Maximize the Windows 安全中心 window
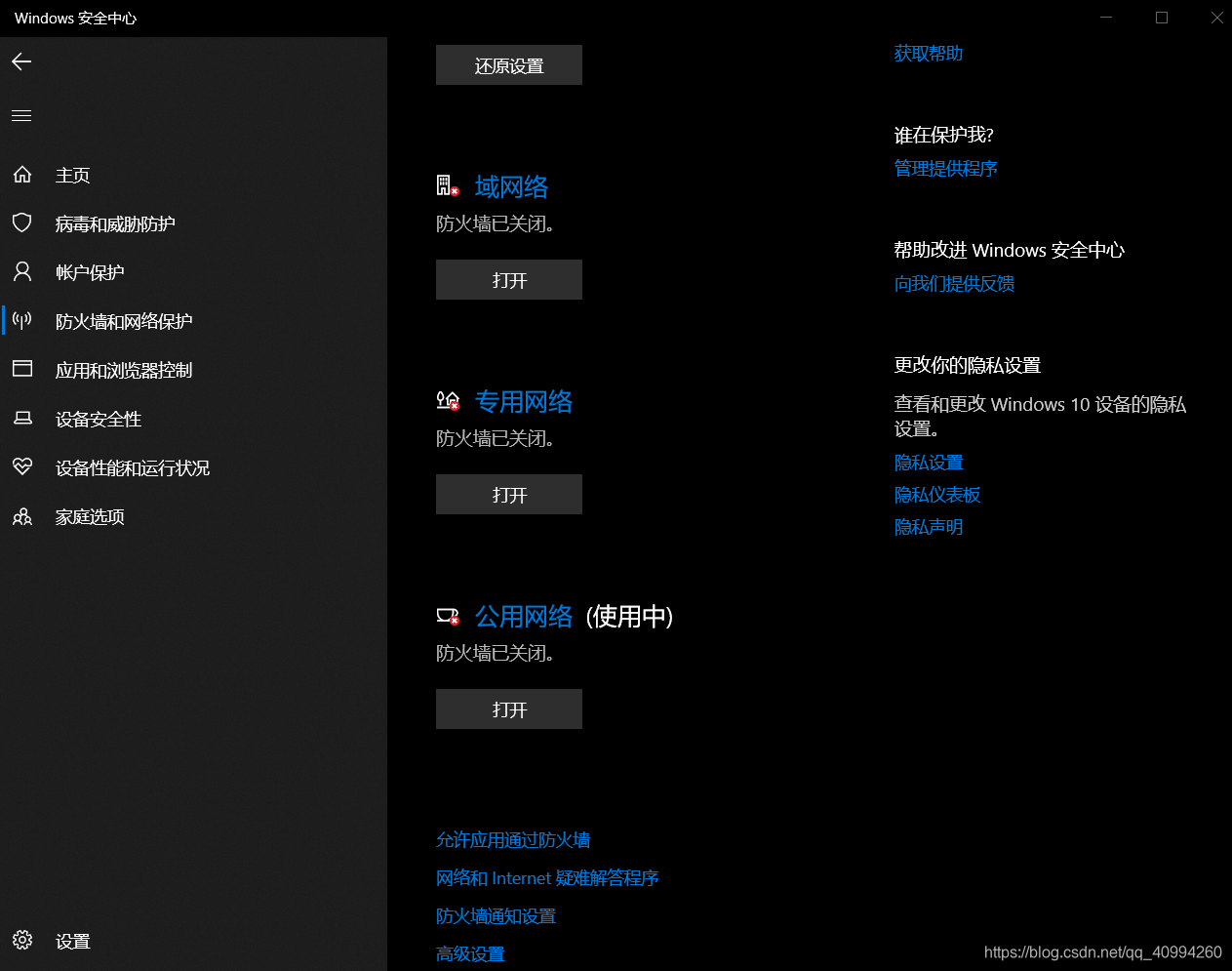1232x971 pixels. coord(1162,18)
